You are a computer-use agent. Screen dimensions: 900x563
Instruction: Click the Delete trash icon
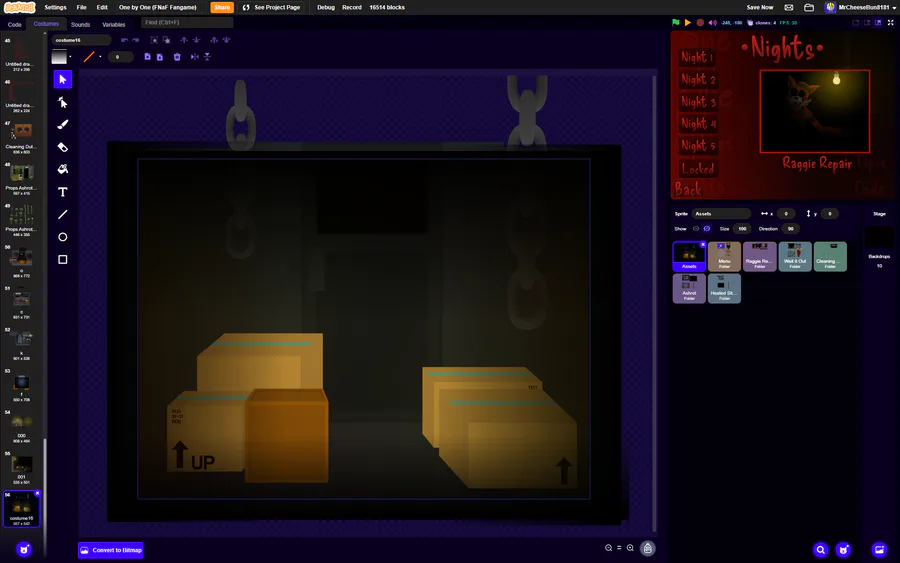(x=177, y=57)
